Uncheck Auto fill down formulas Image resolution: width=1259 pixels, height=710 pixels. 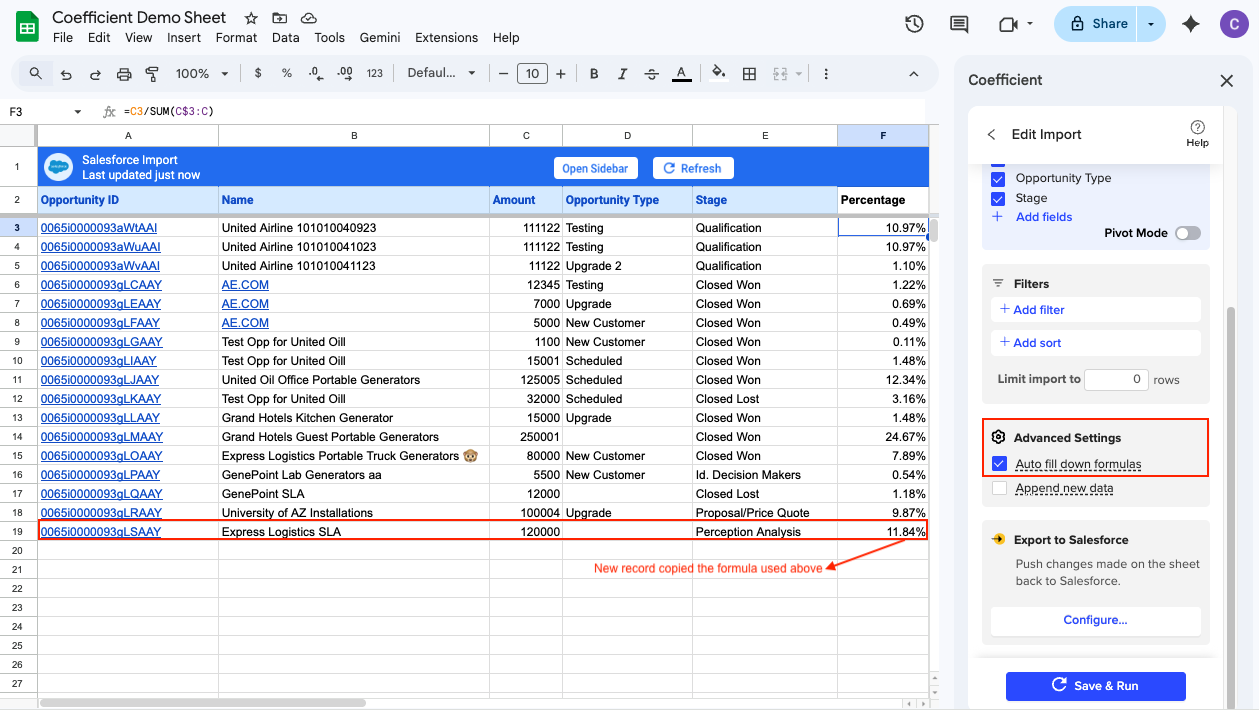[998, 464]
